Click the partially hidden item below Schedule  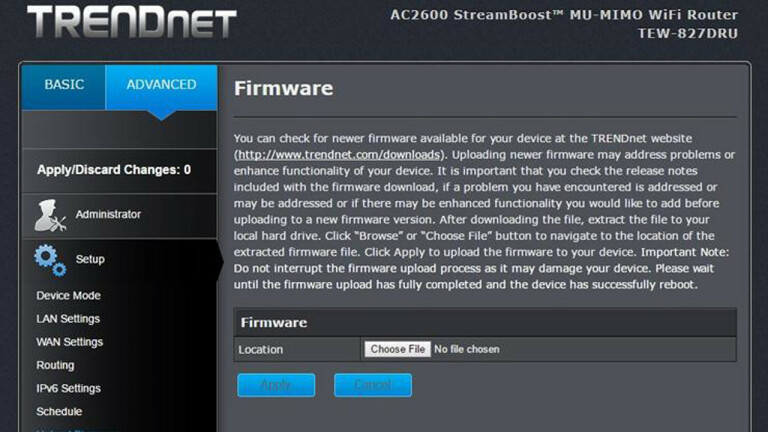(x=78, y=430)
